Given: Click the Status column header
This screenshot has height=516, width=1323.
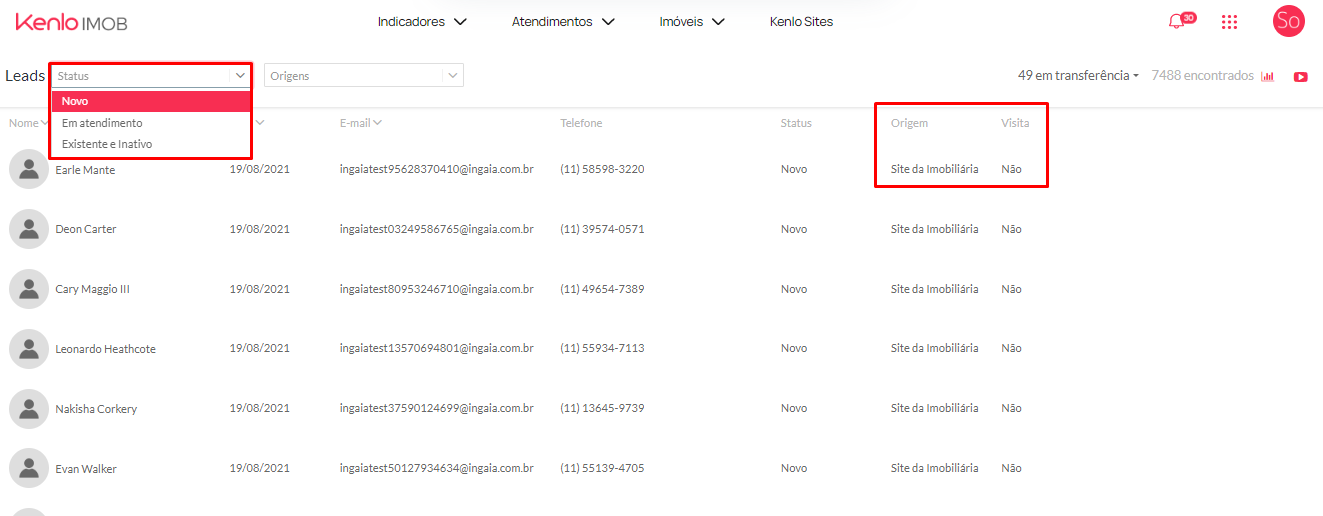Looking at the screenshot, I should pos(796,123).
